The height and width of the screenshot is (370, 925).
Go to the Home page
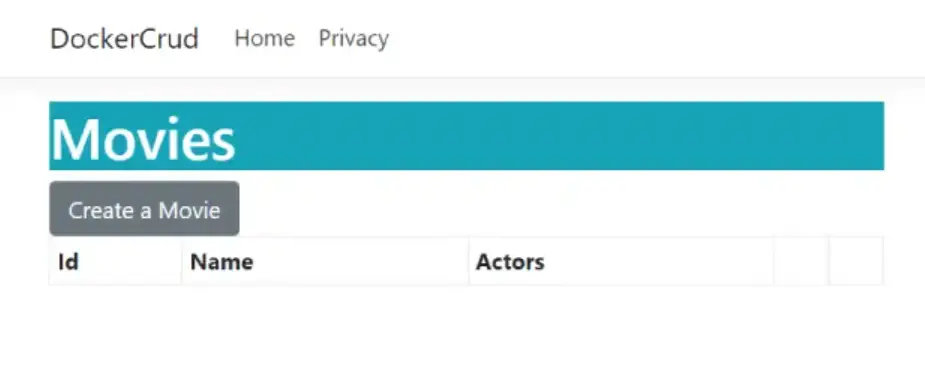click(x=264, y=38)
